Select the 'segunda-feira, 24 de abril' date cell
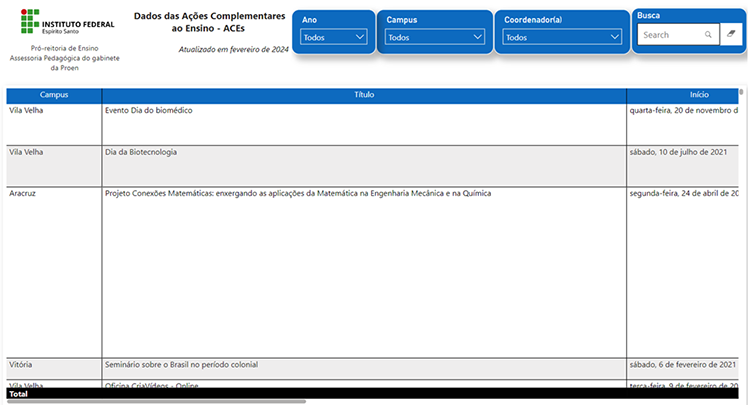This screenshot has height=405, width=750. (683, 272)
